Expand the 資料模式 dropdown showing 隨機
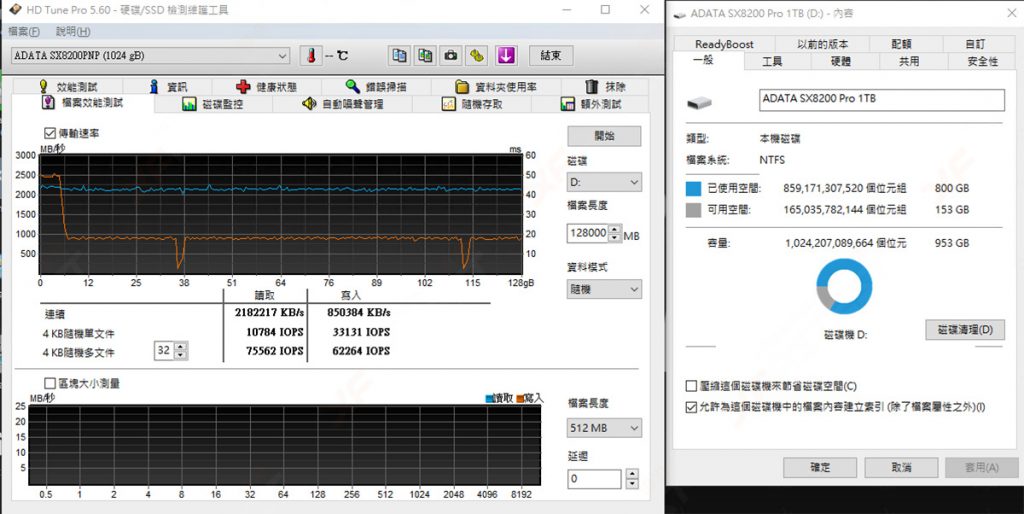This screenshot has width=1024, height=514. [604, 289]
